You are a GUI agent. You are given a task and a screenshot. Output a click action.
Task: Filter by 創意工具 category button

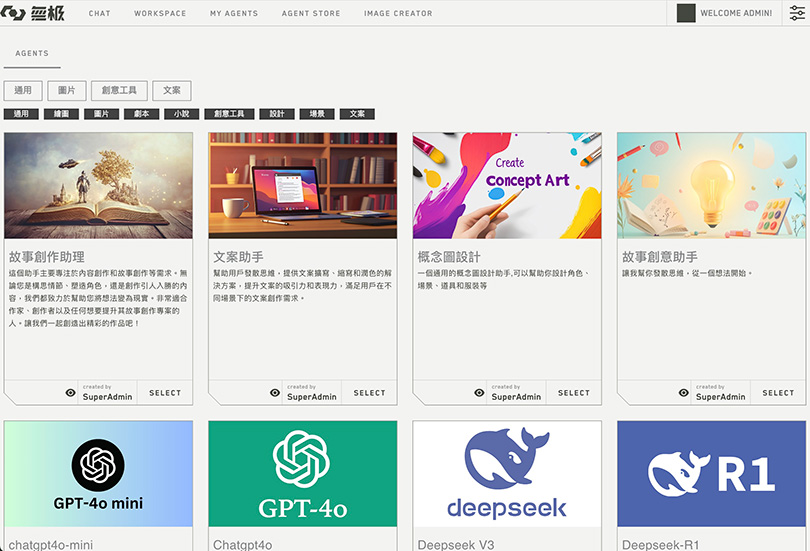120,90
